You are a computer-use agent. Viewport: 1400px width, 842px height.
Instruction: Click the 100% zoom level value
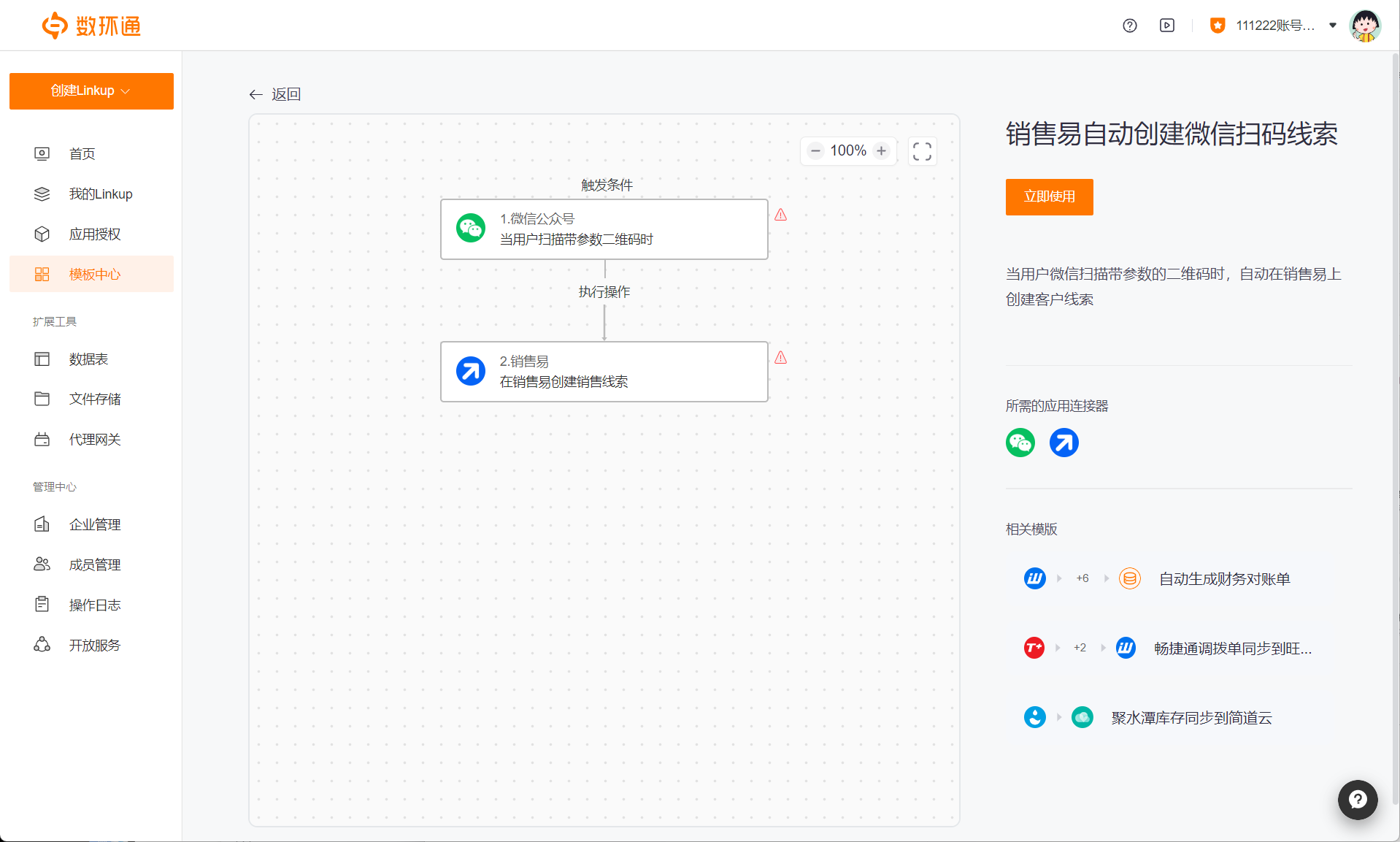click(848, 150)
